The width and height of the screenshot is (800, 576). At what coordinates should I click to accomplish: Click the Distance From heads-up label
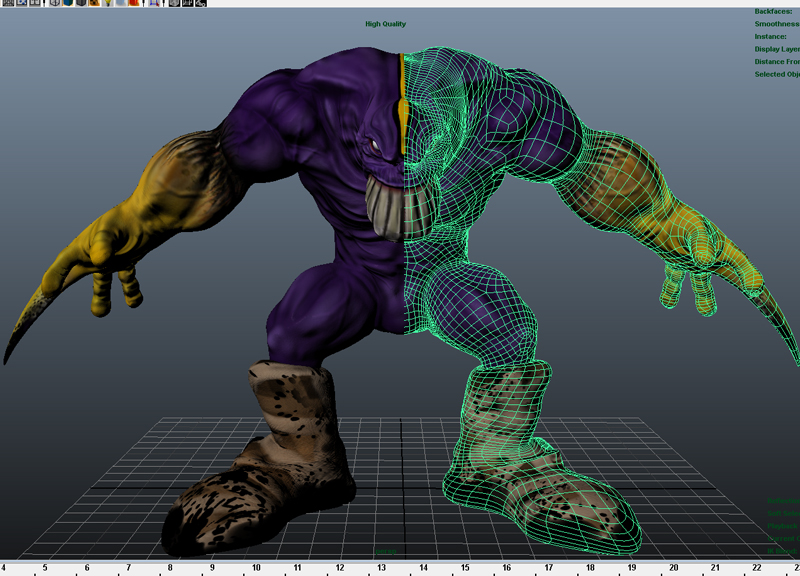(x=777, y=62)
